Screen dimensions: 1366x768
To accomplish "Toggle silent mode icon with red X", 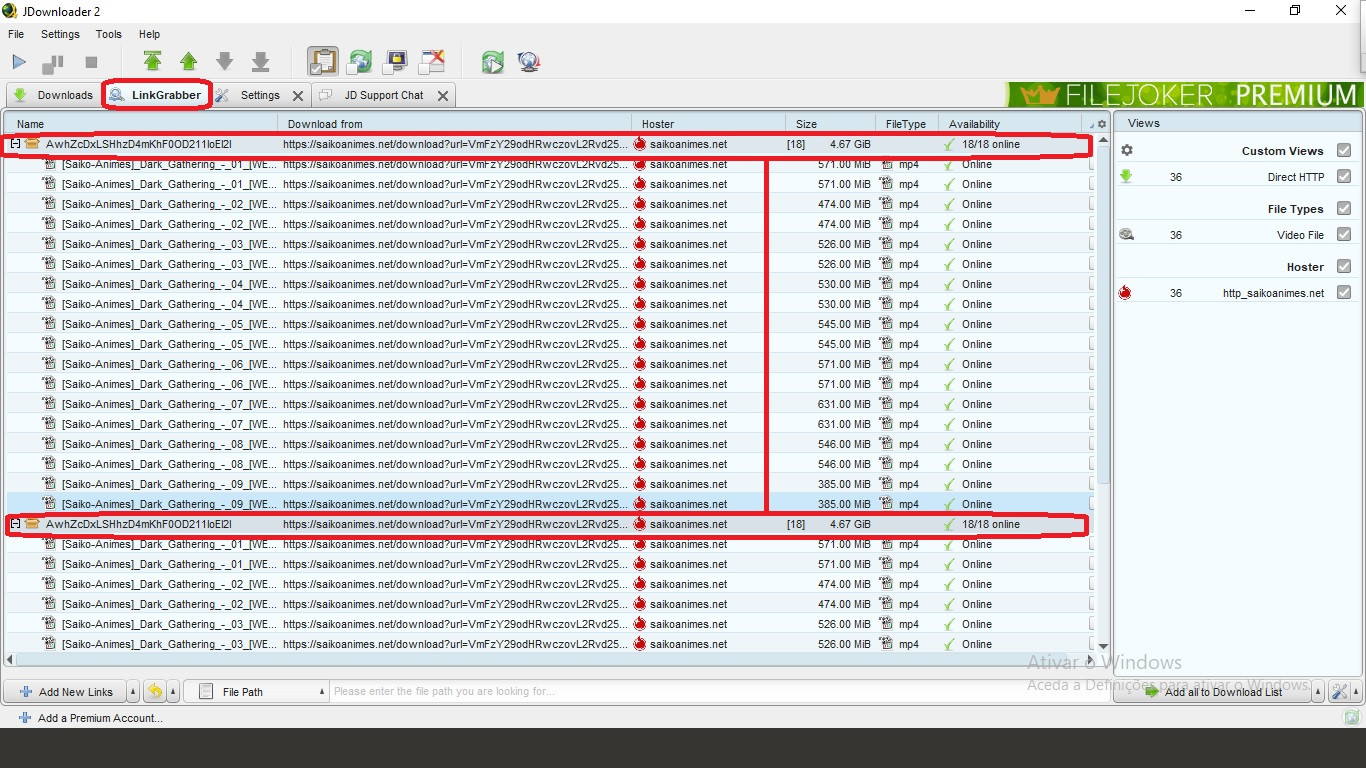I will (432, 62).
